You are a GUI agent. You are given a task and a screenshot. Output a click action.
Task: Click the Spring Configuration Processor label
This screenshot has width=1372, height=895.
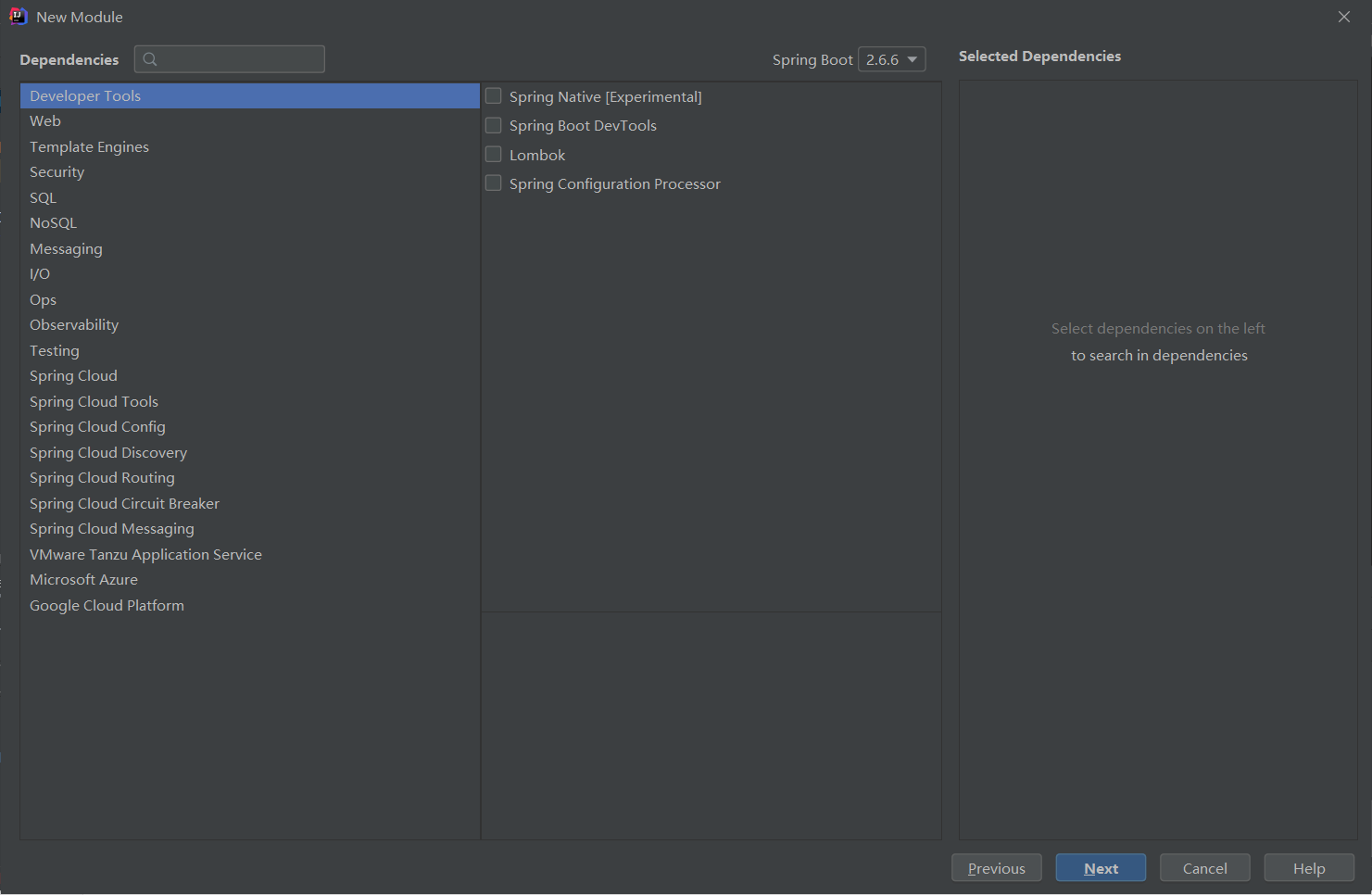615,183
